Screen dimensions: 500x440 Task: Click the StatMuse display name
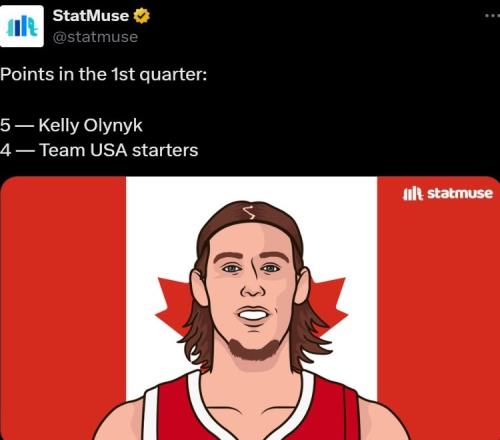(91, 15)
